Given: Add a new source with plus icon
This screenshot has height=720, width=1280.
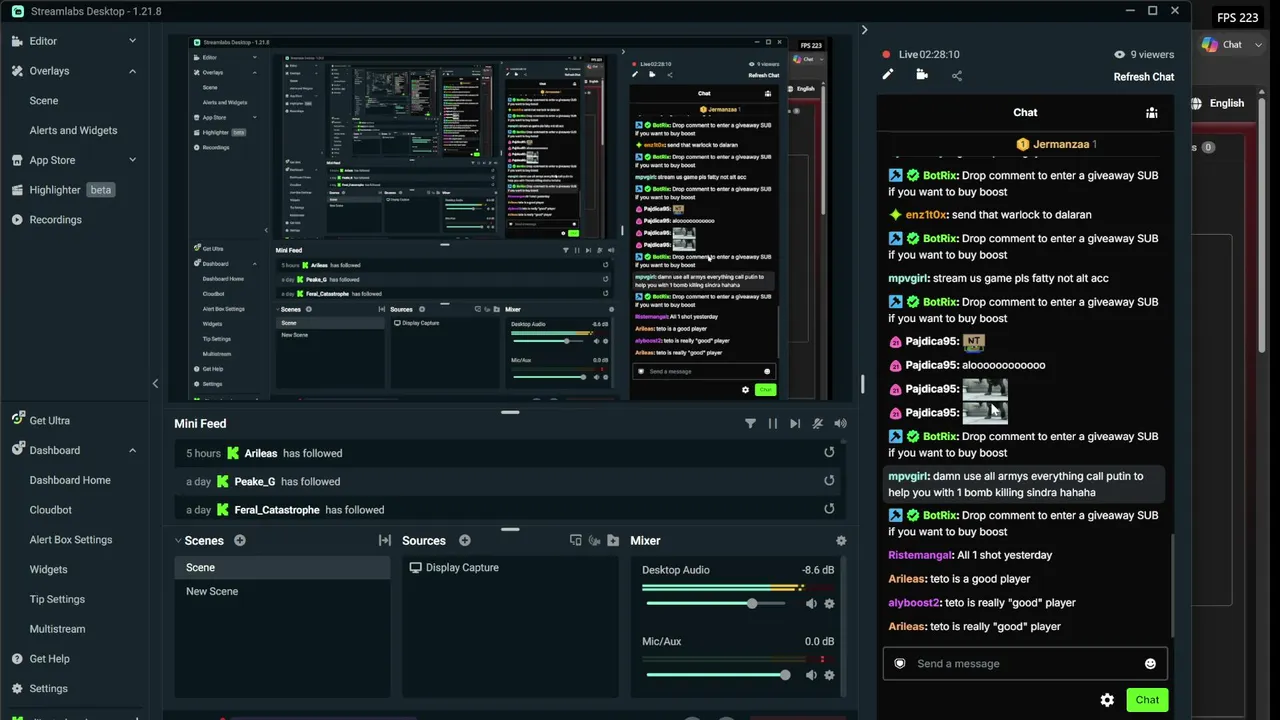Looking at the screenshot, I should coord(465,541).
